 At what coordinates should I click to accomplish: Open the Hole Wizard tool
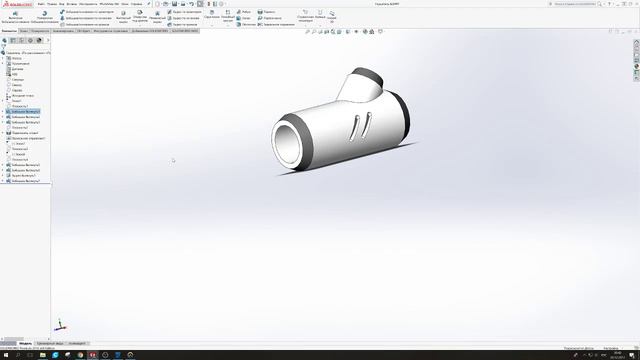(140, 16)
